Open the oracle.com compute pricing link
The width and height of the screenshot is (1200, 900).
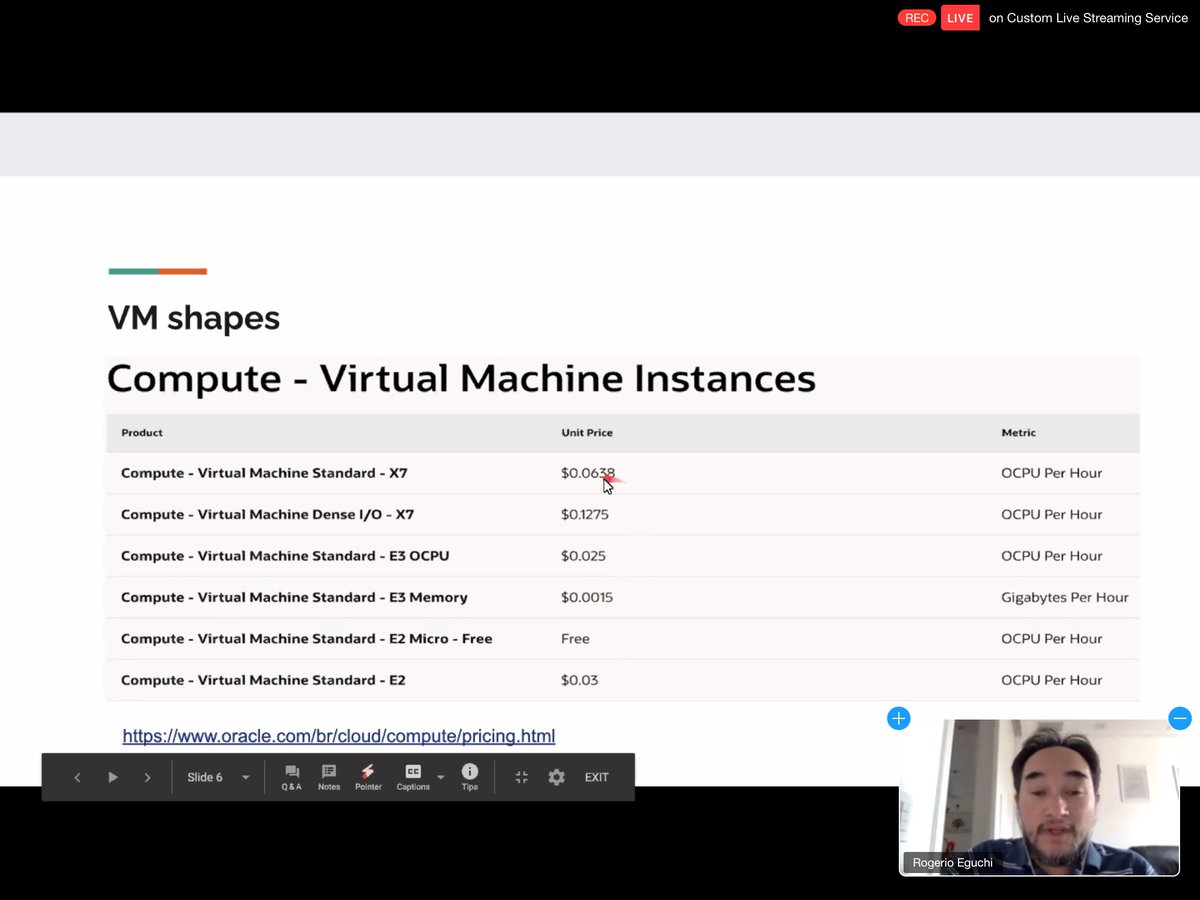(x=339, y=736)
